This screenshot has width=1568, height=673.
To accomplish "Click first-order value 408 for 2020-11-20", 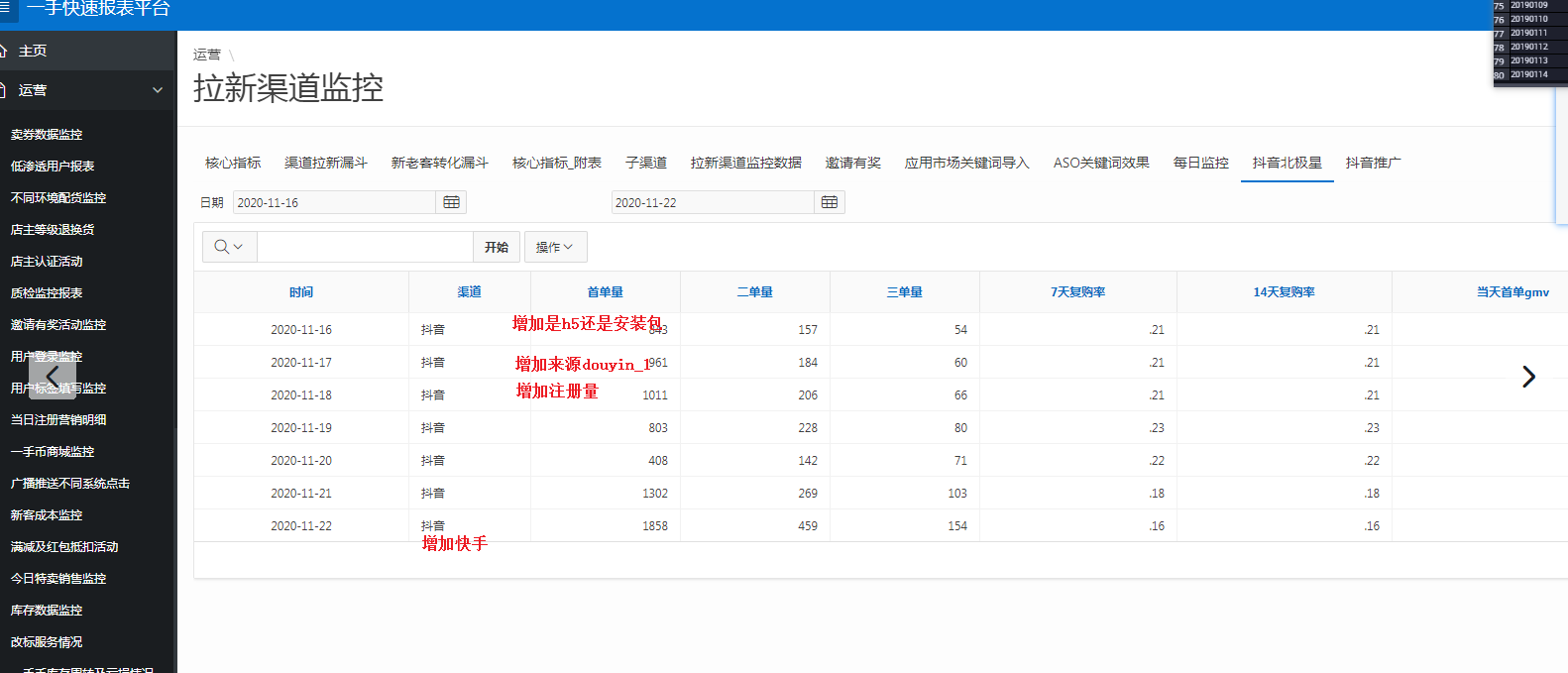I will click(x=658, y=461).
